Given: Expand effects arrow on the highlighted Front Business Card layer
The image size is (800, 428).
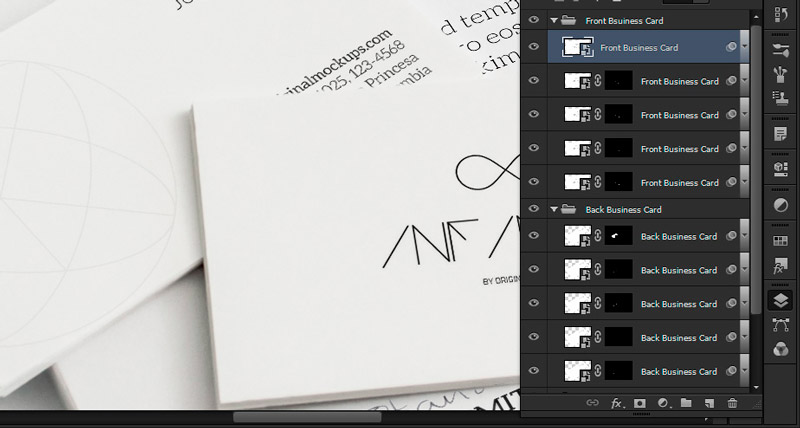Looking at the screenshot, I should tap(744, 47).
